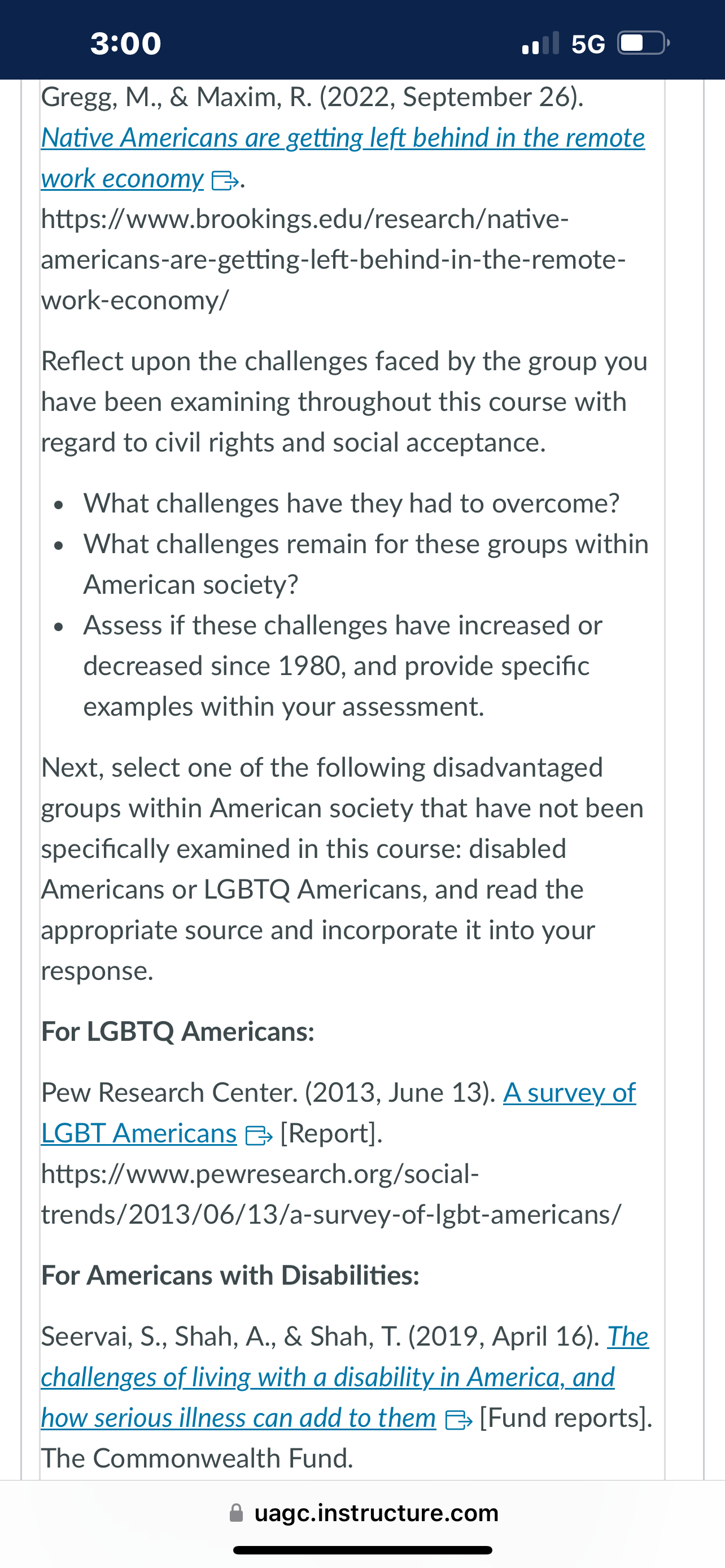Tap the 'For Americans with Disabilities:' heading
Screen dimensions: 725x1568
[230, 1275]
